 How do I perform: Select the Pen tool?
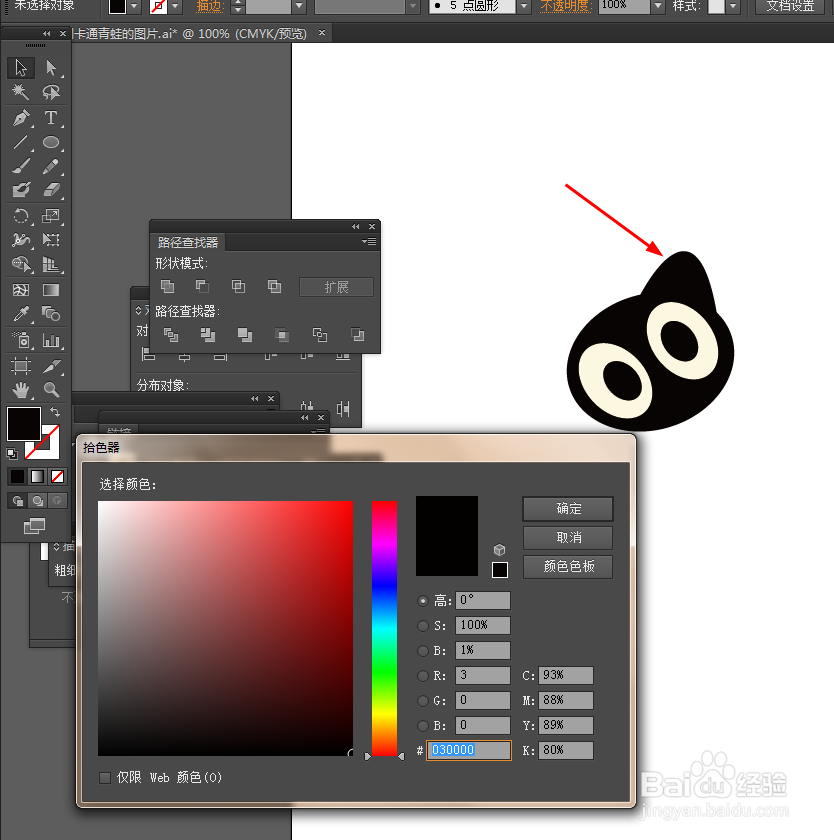pyautogui.click(x=21, y=117)
